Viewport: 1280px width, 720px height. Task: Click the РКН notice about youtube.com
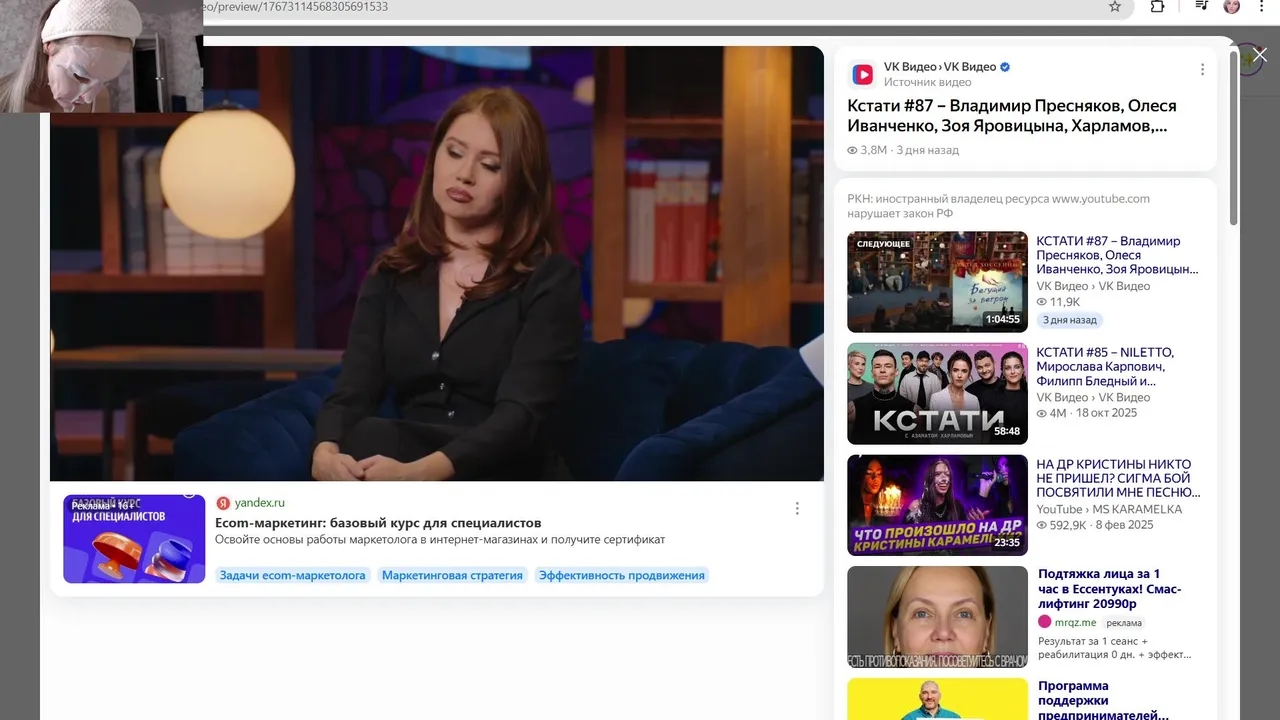[x=998, y=206]
